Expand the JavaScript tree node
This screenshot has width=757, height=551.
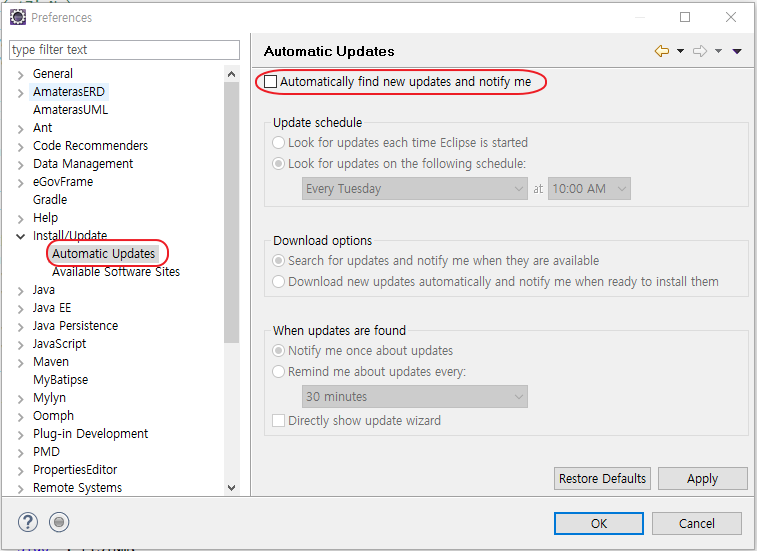pyautogui.click(x=20, y=345)
